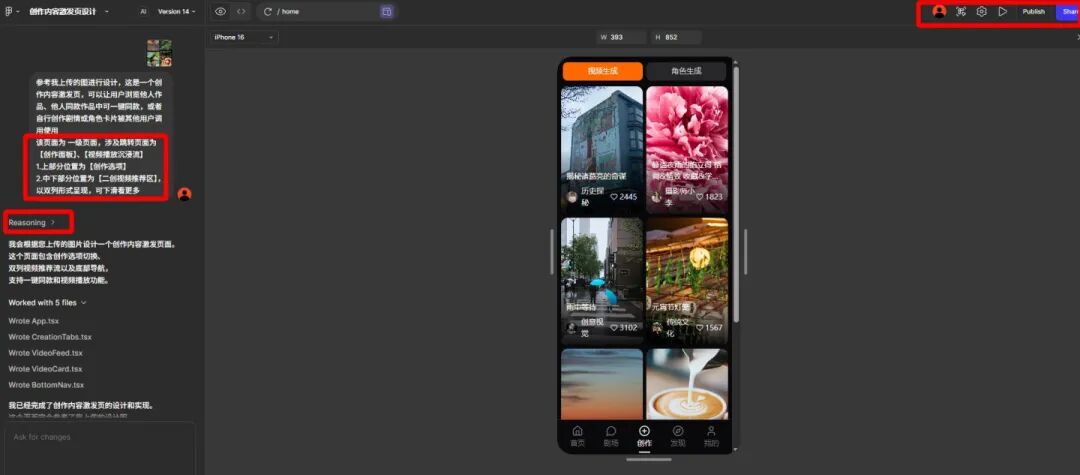Open the uploaded reference image thumbnail in chat
1080x475 pixels.
click(159, 52)
